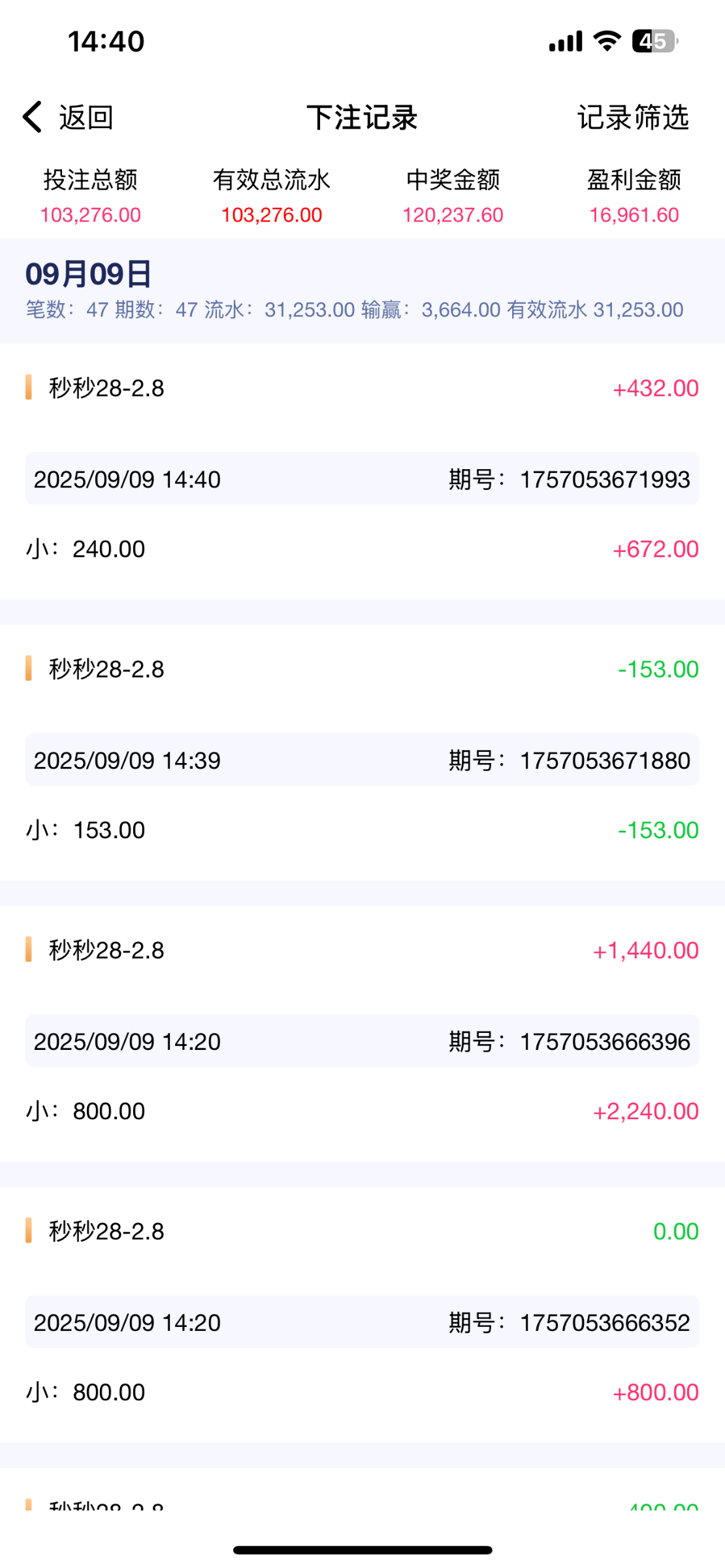Open bet record with 期号 1757053671993
725x1568 pixels.
point(362,479)
